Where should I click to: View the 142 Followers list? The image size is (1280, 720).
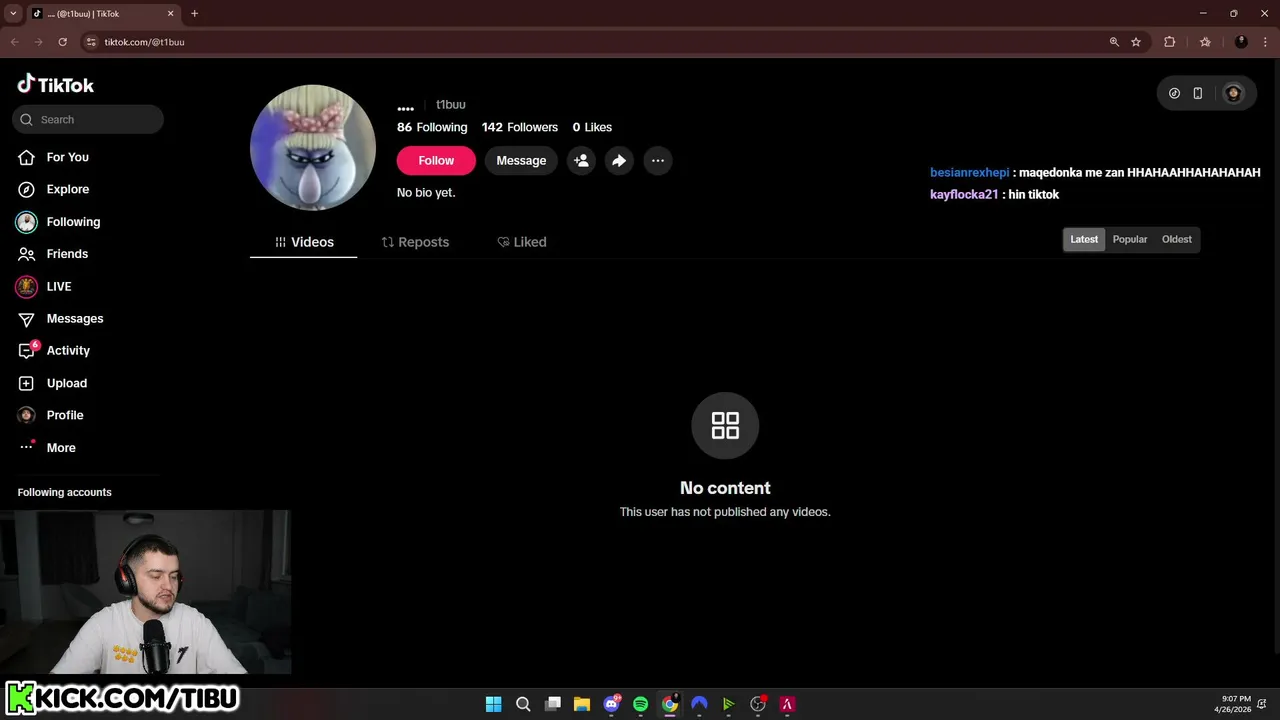[x=520, y=127]
